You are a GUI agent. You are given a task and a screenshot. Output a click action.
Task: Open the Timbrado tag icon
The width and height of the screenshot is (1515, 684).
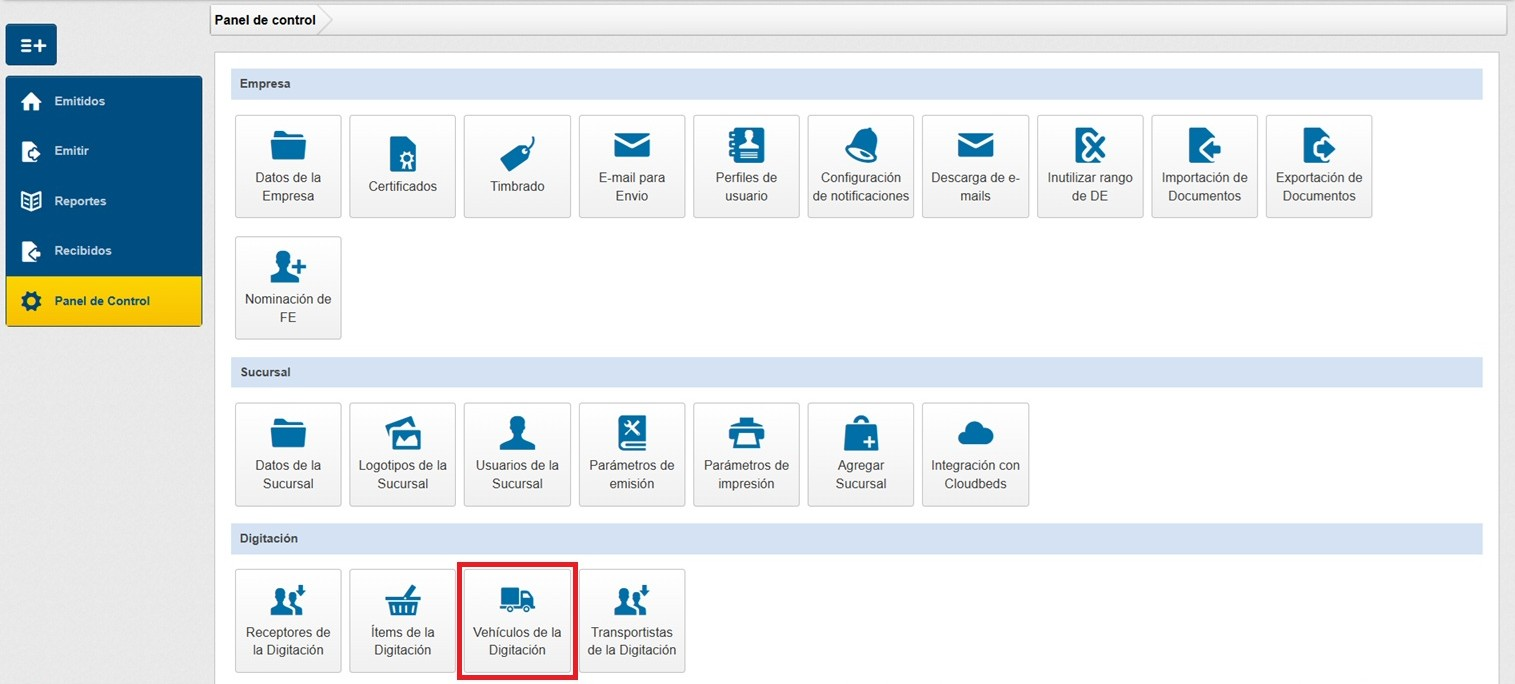517,153
